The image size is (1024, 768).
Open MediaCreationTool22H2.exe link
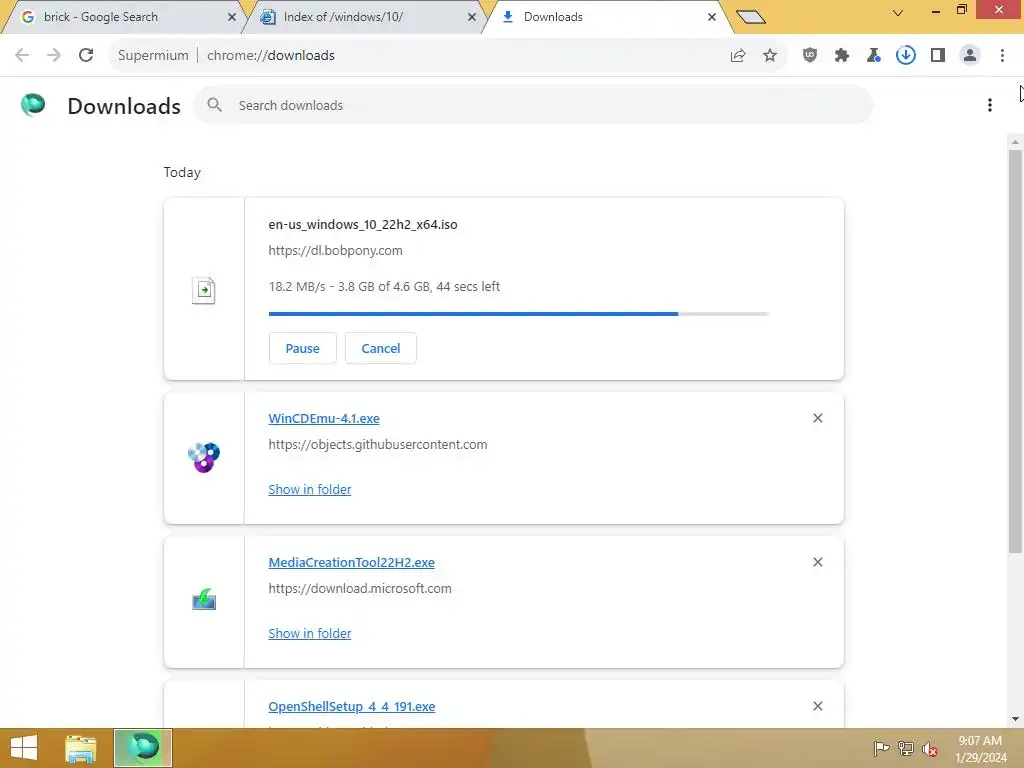point(351,562)
